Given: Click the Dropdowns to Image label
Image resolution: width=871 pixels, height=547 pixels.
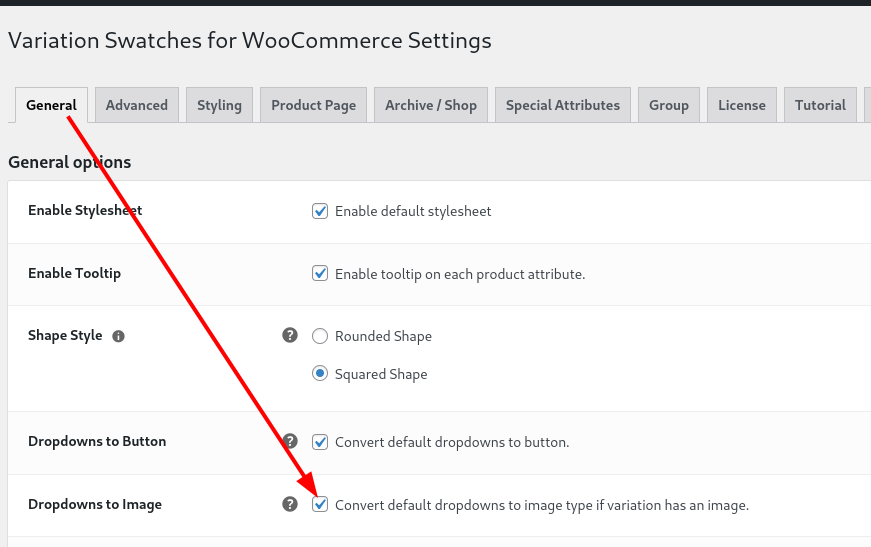Looking at the screenshot, I should click(x=95, y=504).
